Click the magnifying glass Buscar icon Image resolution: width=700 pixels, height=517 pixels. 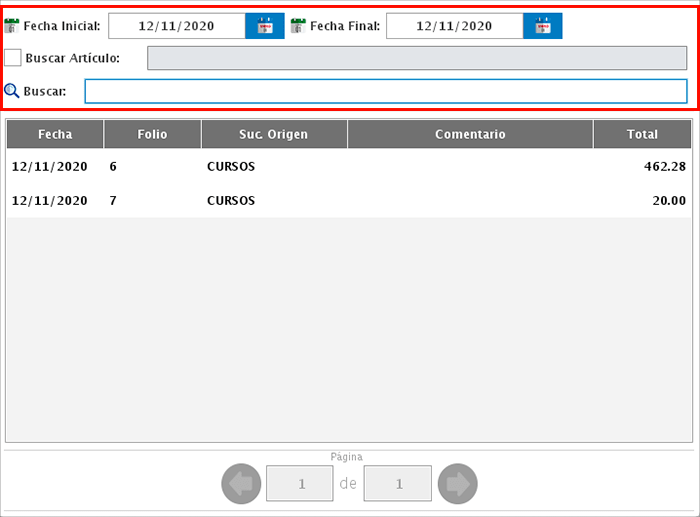(x=12, y=91)
